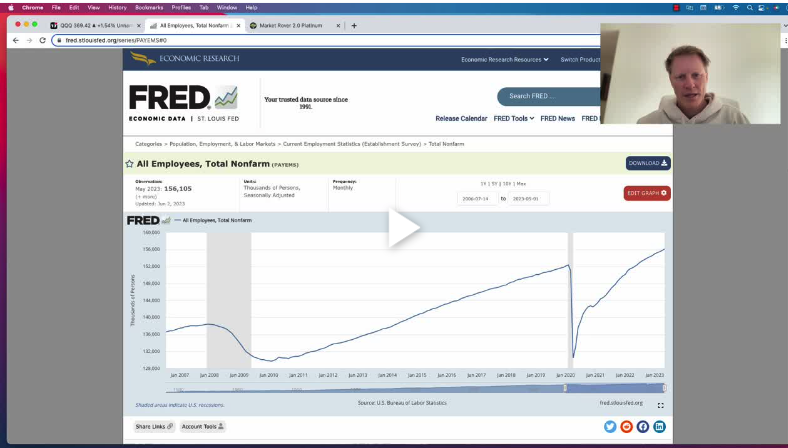Open the Total Nonfarm breadcrumb
The width and height of the screenshot is (788, 448).
pyautogui.click(x=446, y=144)
